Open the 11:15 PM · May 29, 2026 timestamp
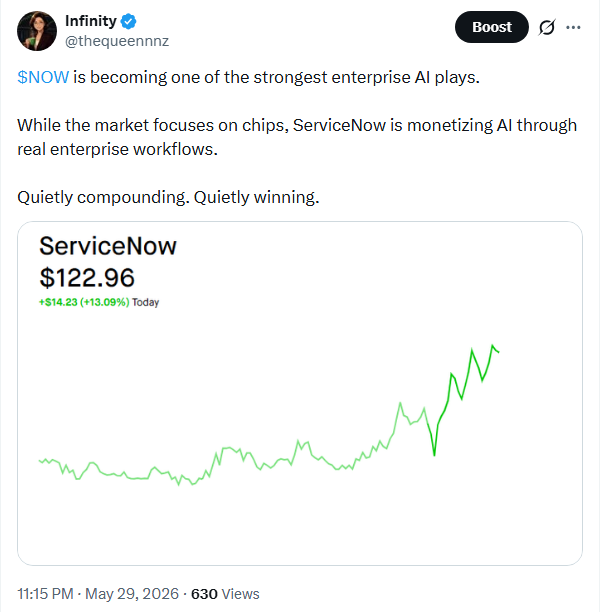606x612 pixels. click(98, 594)
